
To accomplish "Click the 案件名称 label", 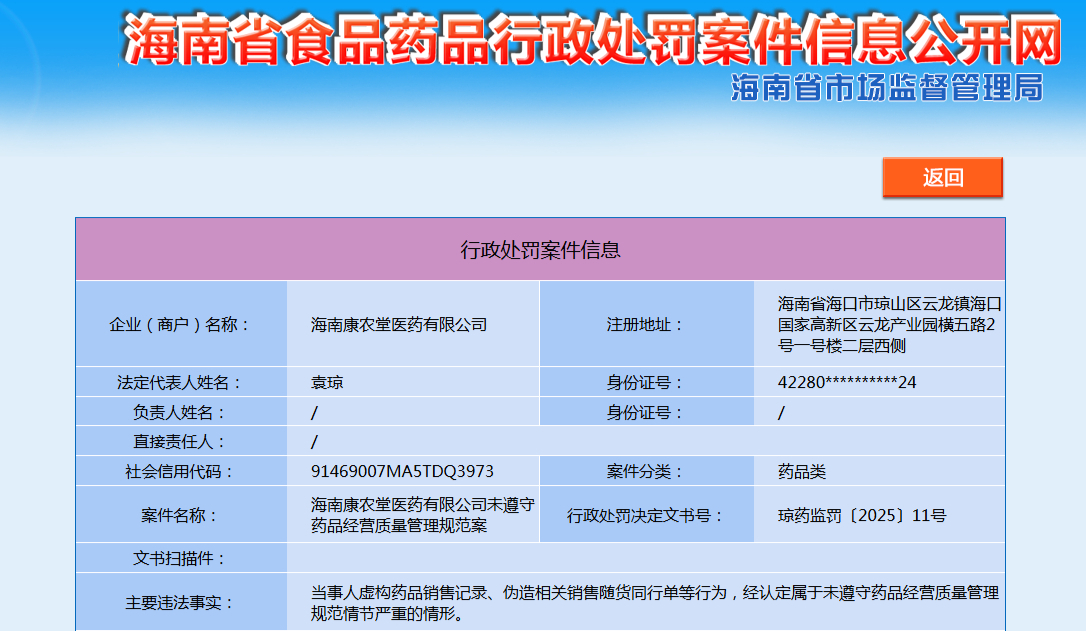I will 181,515.
